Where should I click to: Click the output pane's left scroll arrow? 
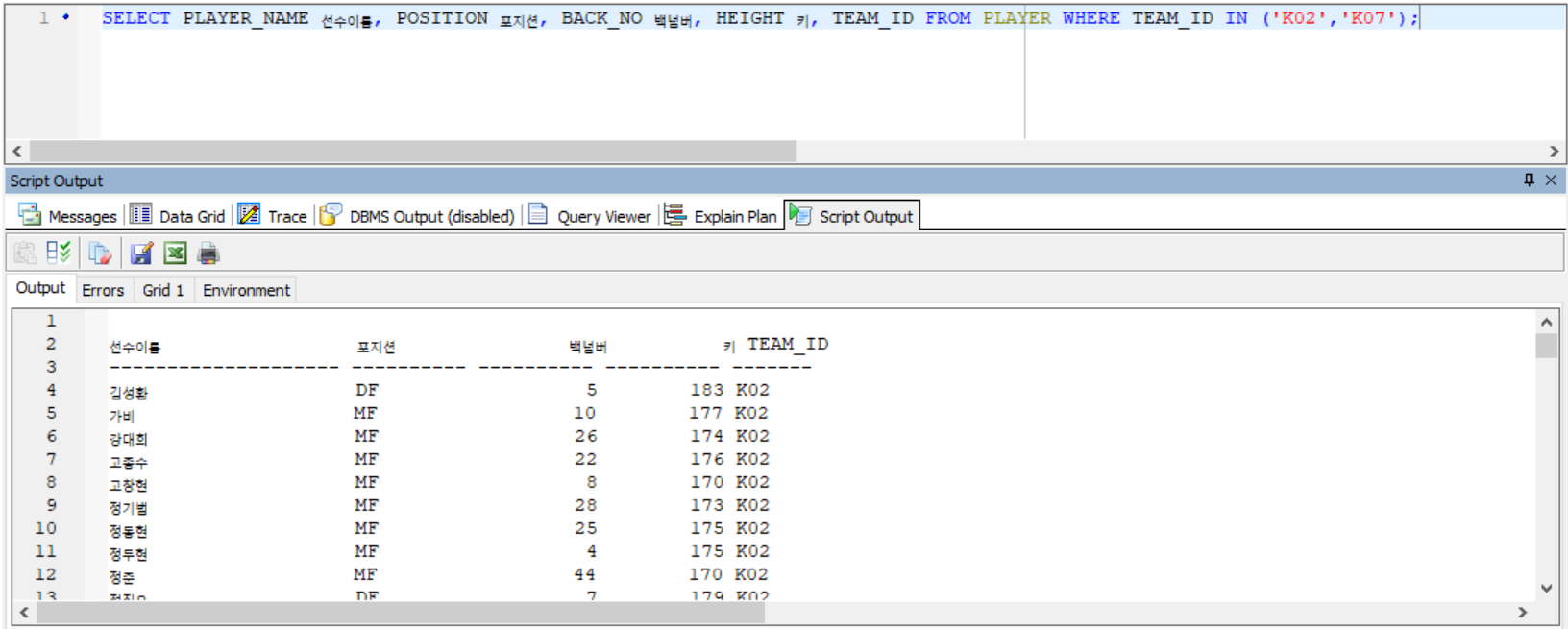pos(24,613)
